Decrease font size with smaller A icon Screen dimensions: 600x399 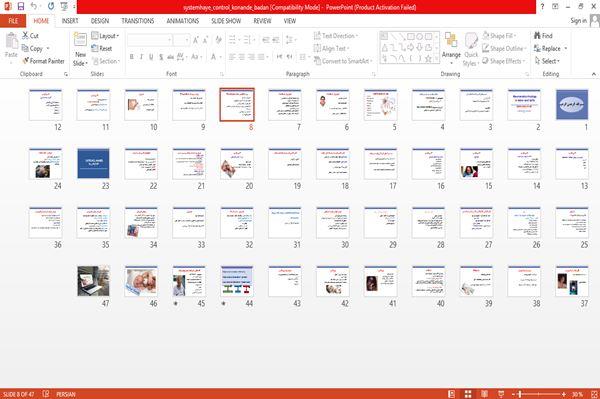(206, 40)
